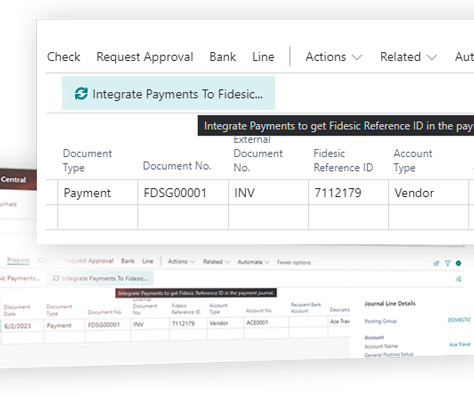Click the FDSG00001 cell in the enlarged panel
The height and width of the screenshot is (396, 474).
pyautogui.click(x=183, y=193)
